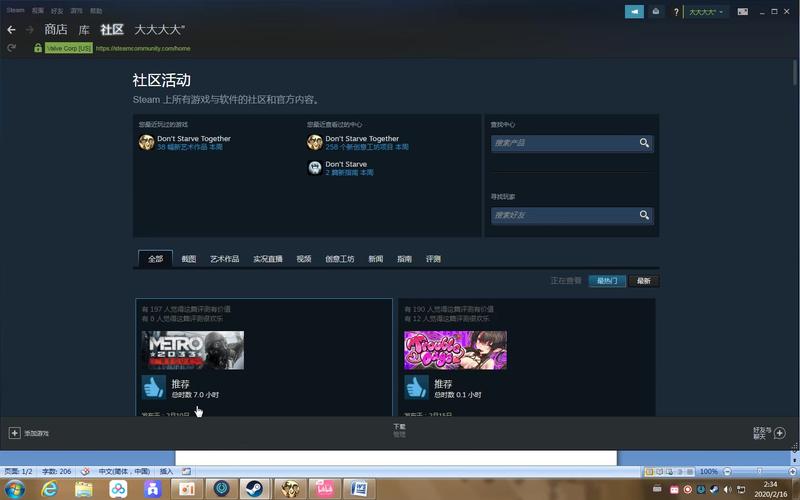This screenshot has height=500, width=800.
Task: Sort by 最新 (Newest)
Action: click(644, 281)
